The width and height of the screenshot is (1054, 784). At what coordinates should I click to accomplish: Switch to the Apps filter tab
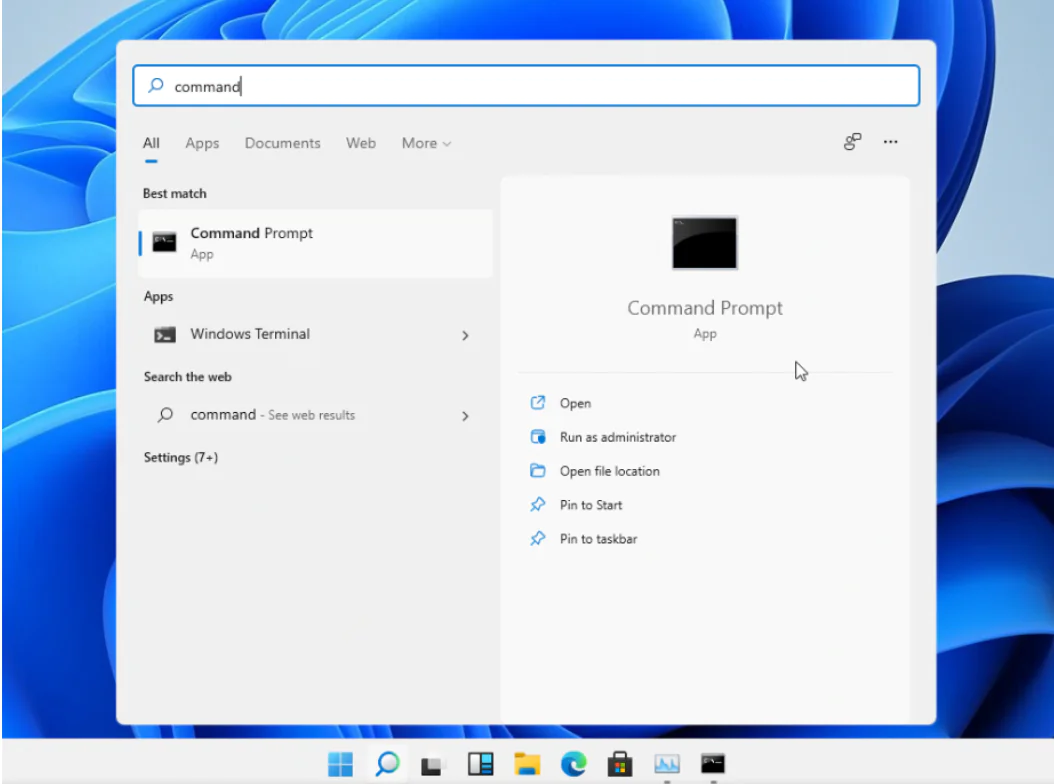202,143
